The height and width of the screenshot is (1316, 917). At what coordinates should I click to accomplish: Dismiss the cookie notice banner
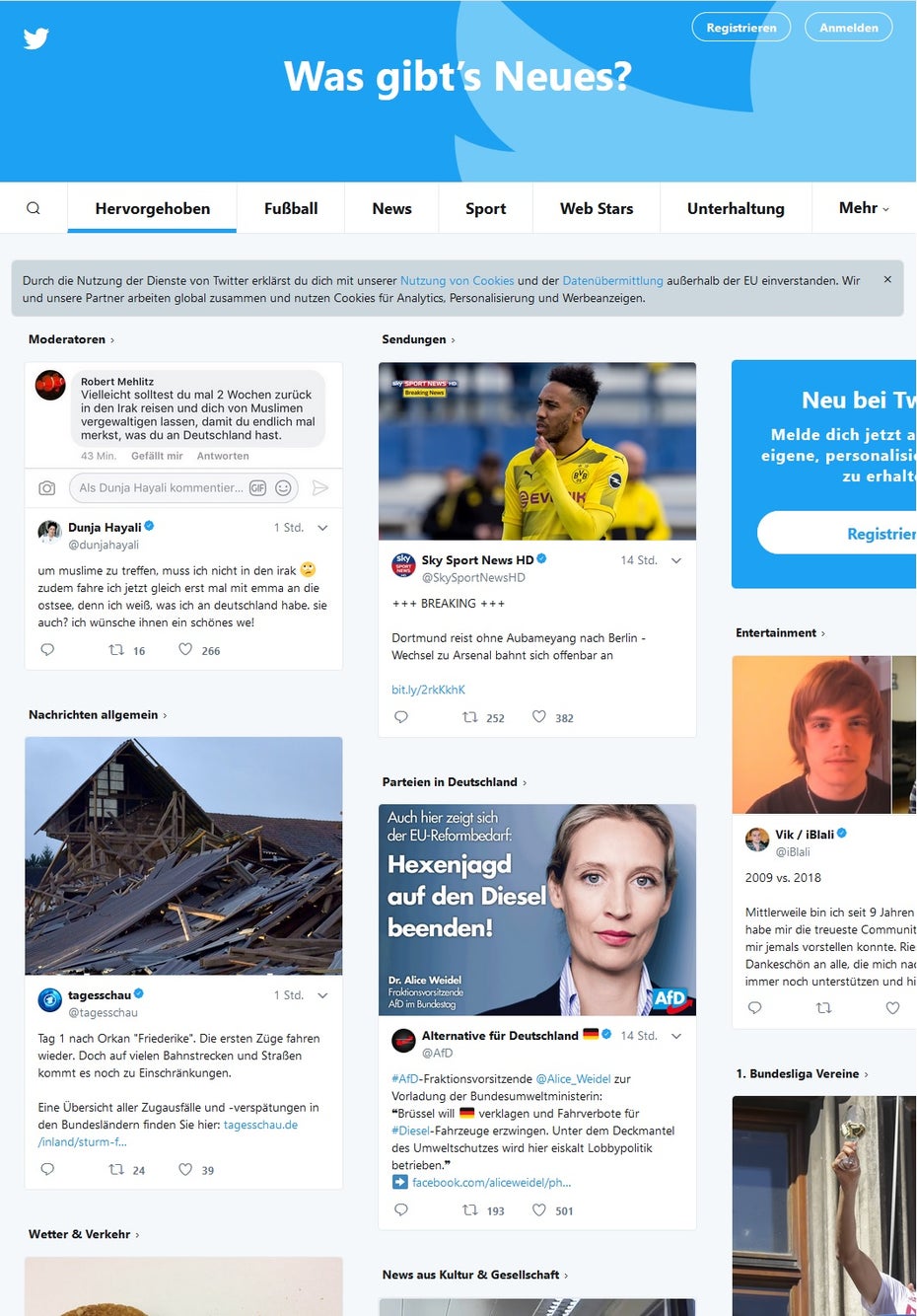[887, 280]
